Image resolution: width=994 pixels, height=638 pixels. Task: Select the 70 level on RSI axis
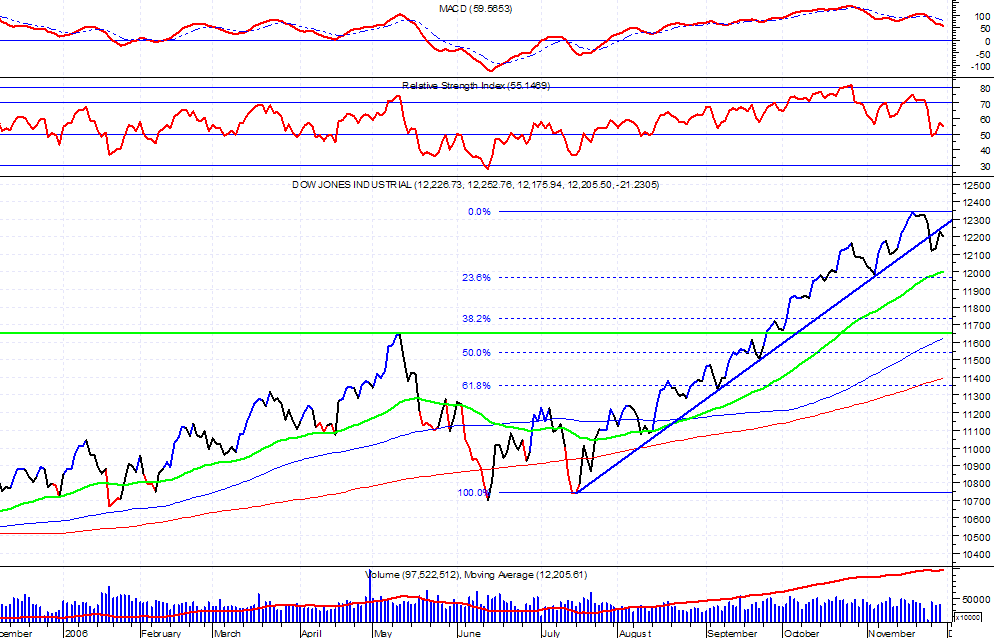tap(984, 105)
